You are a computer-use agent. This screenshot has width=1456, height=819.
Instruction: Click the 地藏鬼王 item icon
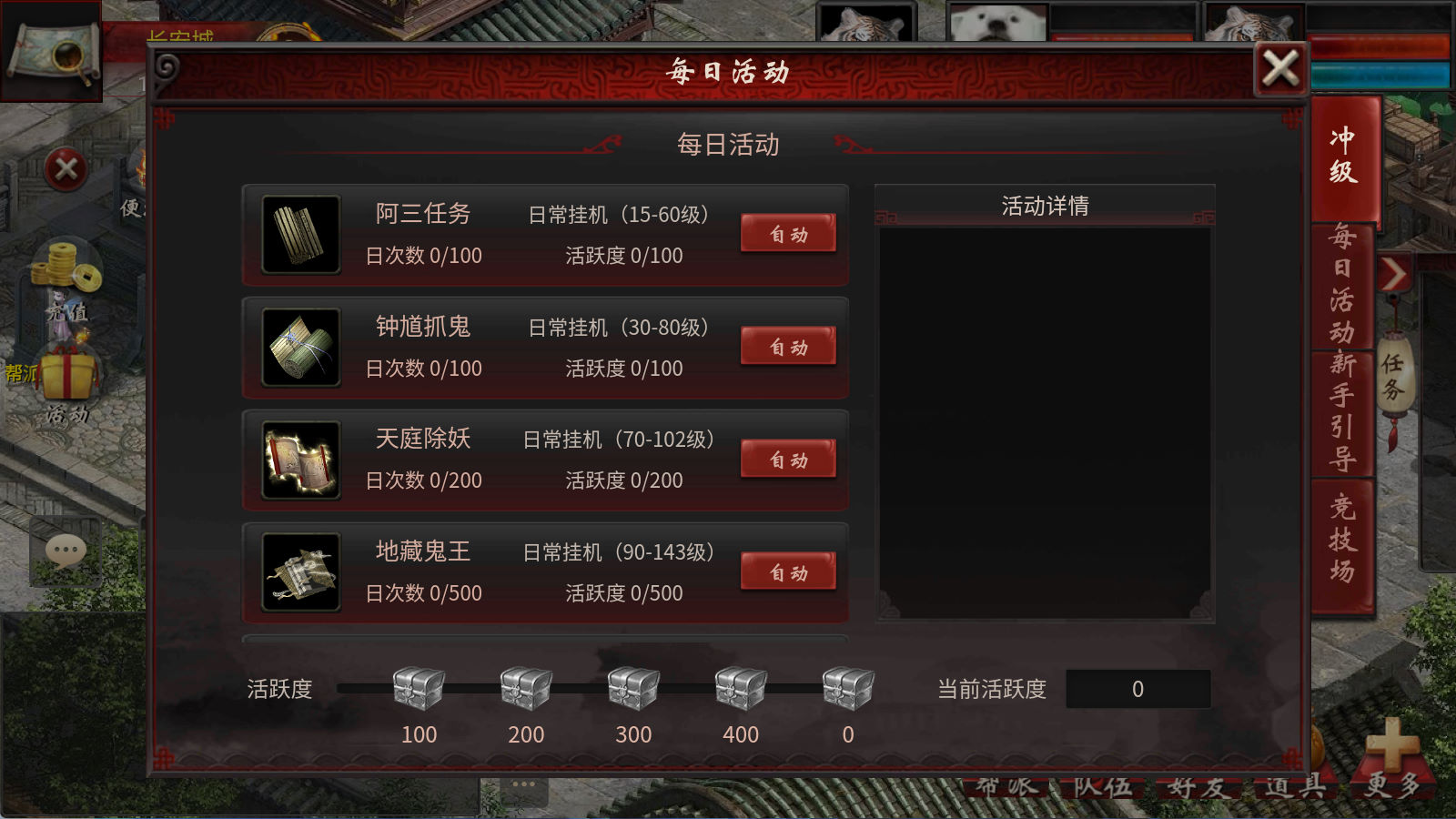(301, 572)
